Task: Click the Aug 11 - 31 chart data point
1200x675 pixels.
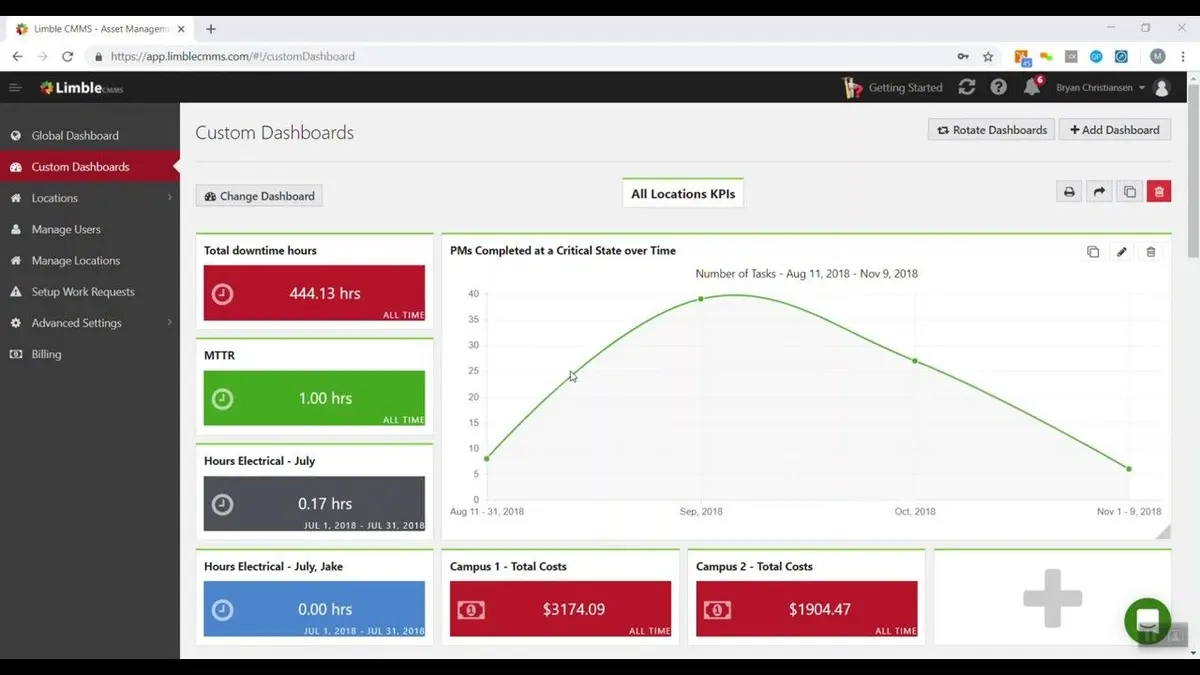Action: point(487,459)
